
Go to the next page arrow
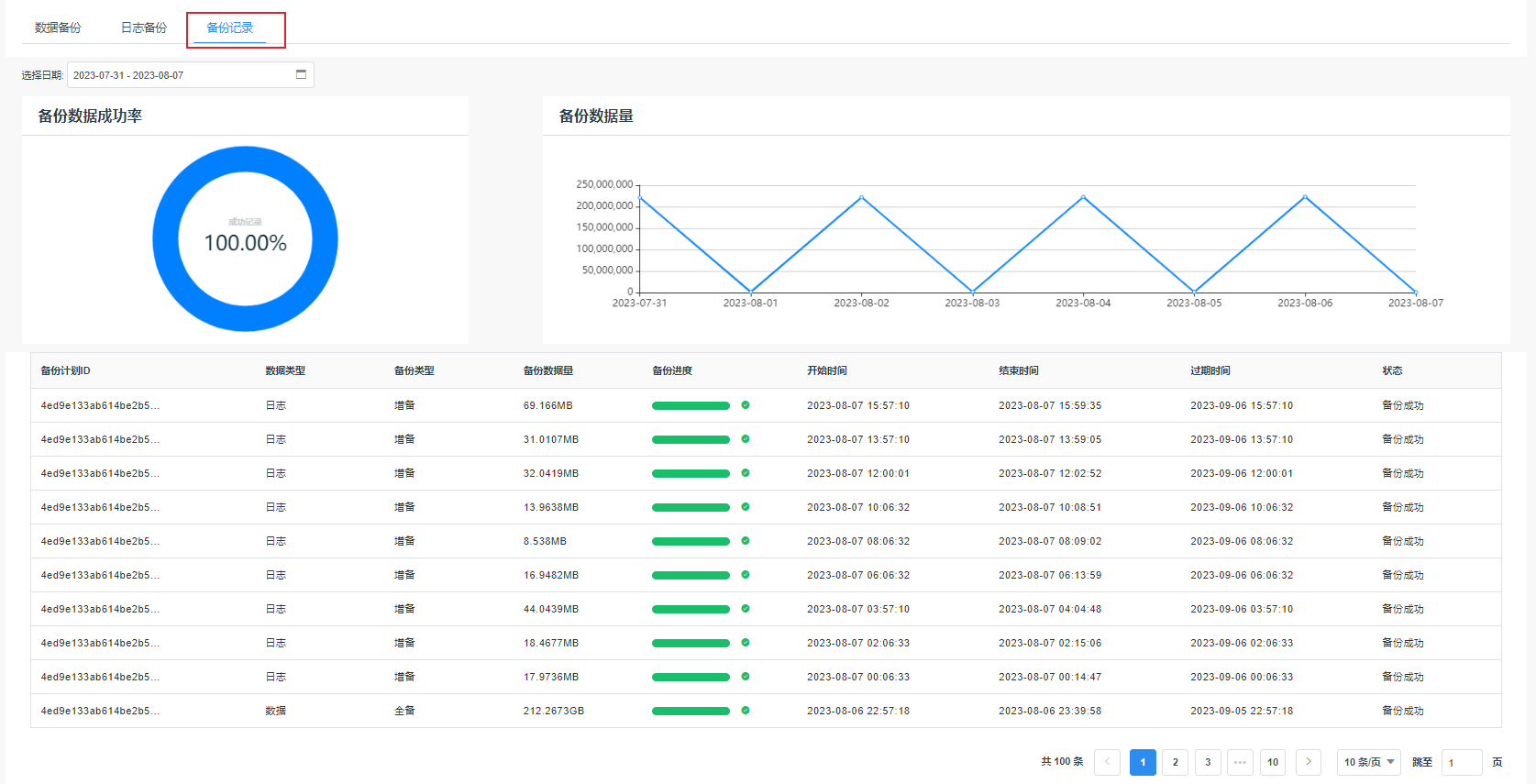point(1309,762)
